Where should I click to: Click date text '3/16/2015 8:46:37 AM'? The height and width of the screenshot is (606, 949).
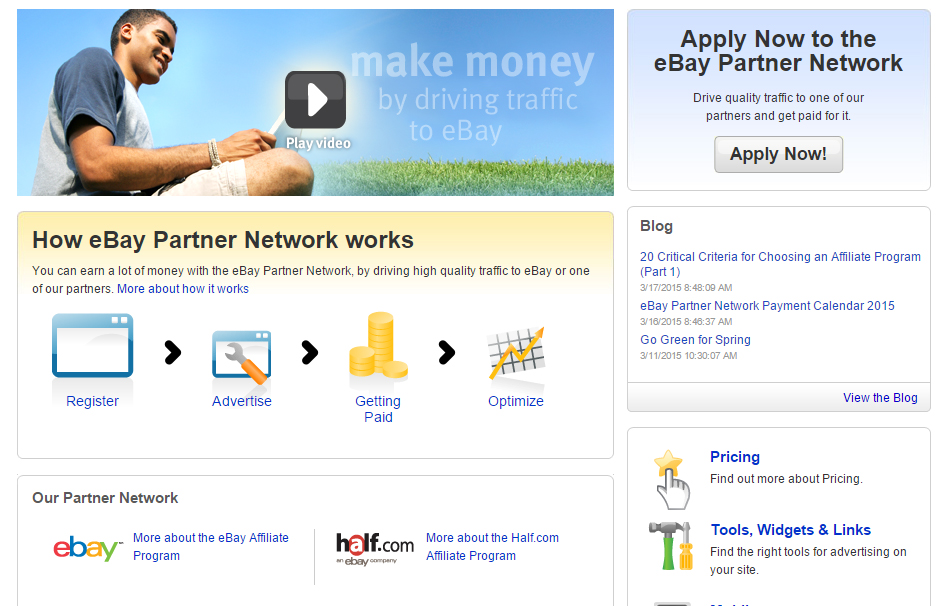tap(686, 321)
